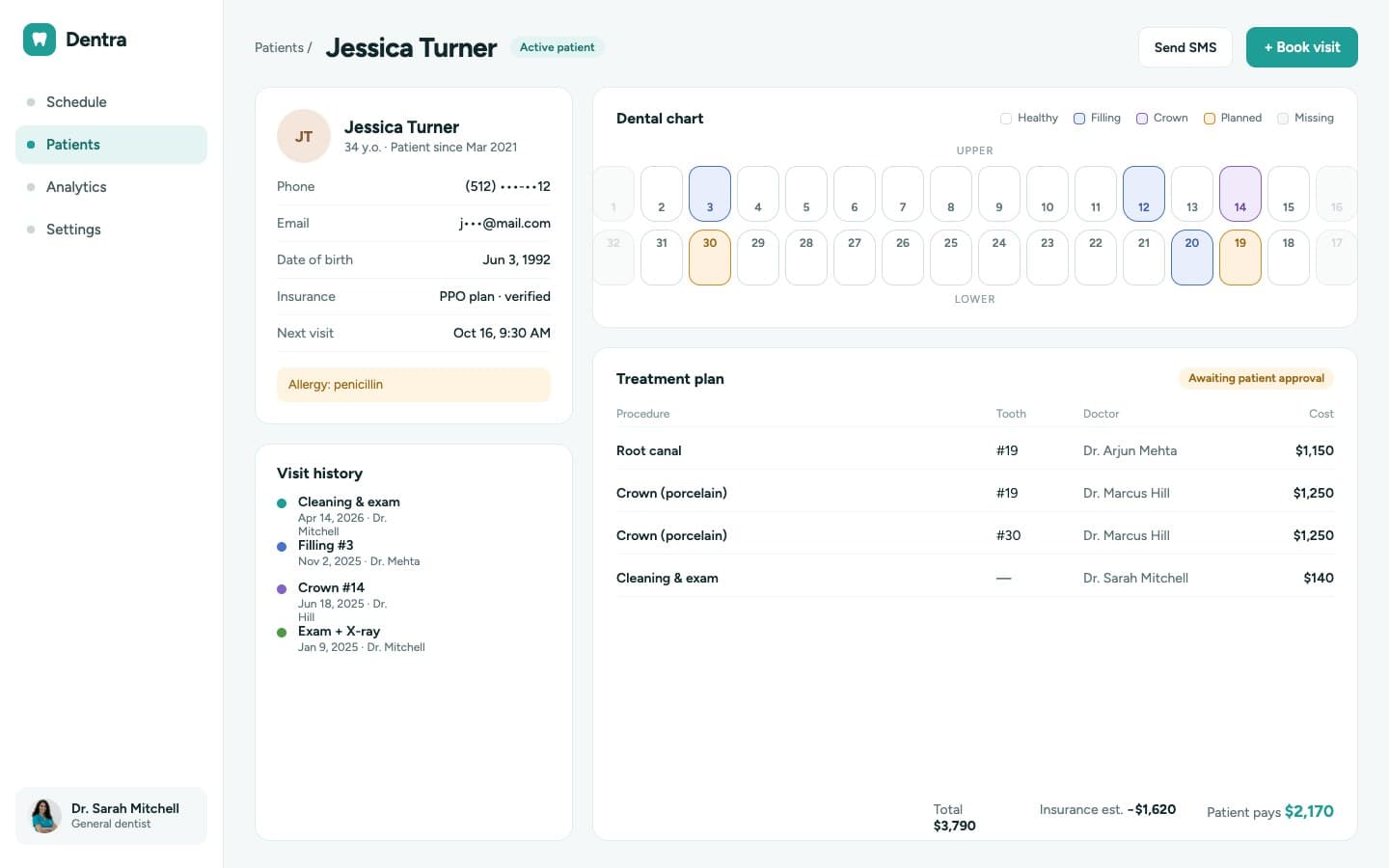Select upper tooth 10 on the chart

1048,194
